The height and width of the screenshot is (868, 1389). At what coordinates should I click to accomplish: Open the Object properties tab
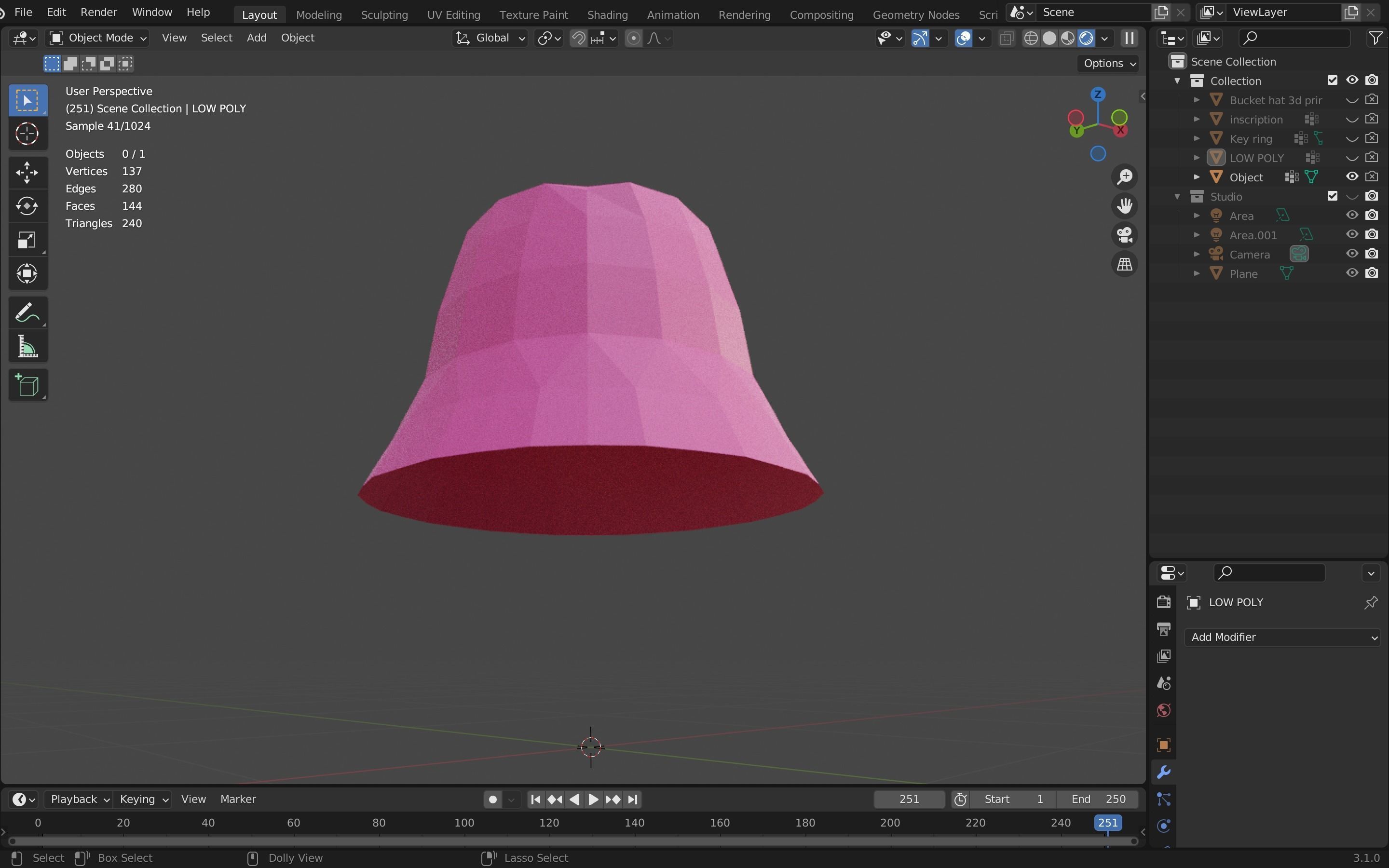(1163, 745)
